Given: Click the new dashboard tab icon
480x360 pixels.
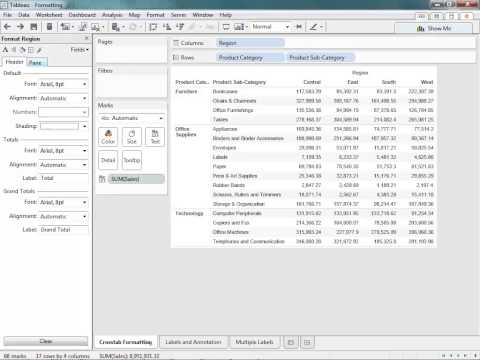Looking at the screenshot, I should click(307, 342).
